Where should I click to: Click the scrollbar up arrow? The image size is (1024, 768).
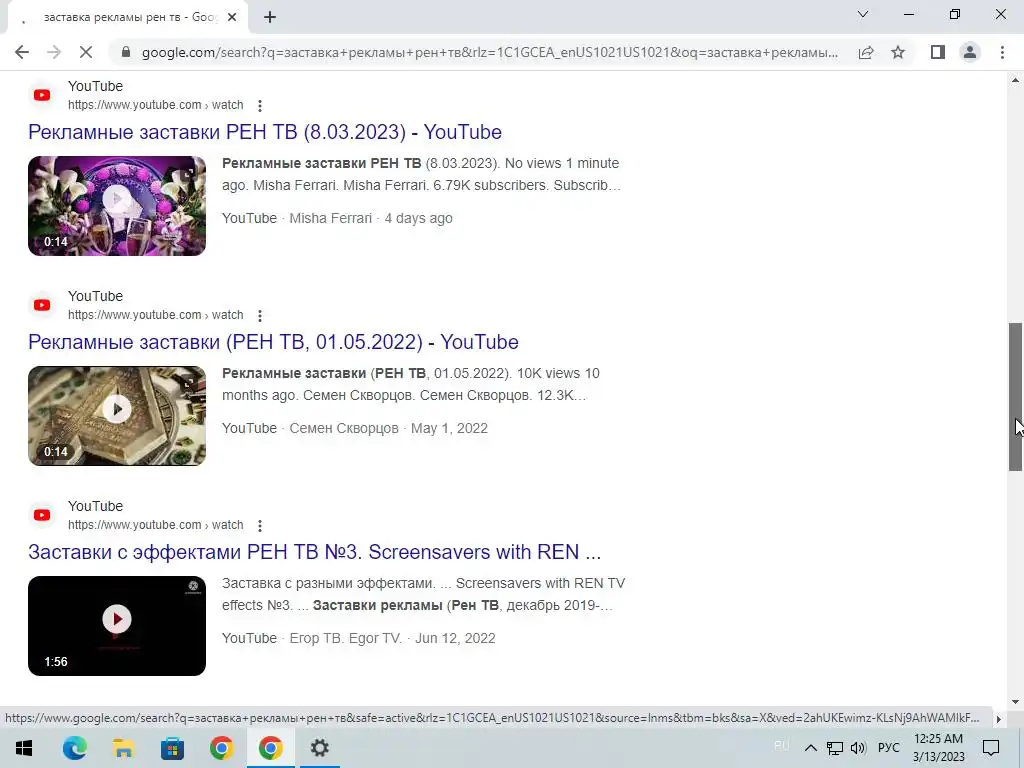(x=1015, y=80)
